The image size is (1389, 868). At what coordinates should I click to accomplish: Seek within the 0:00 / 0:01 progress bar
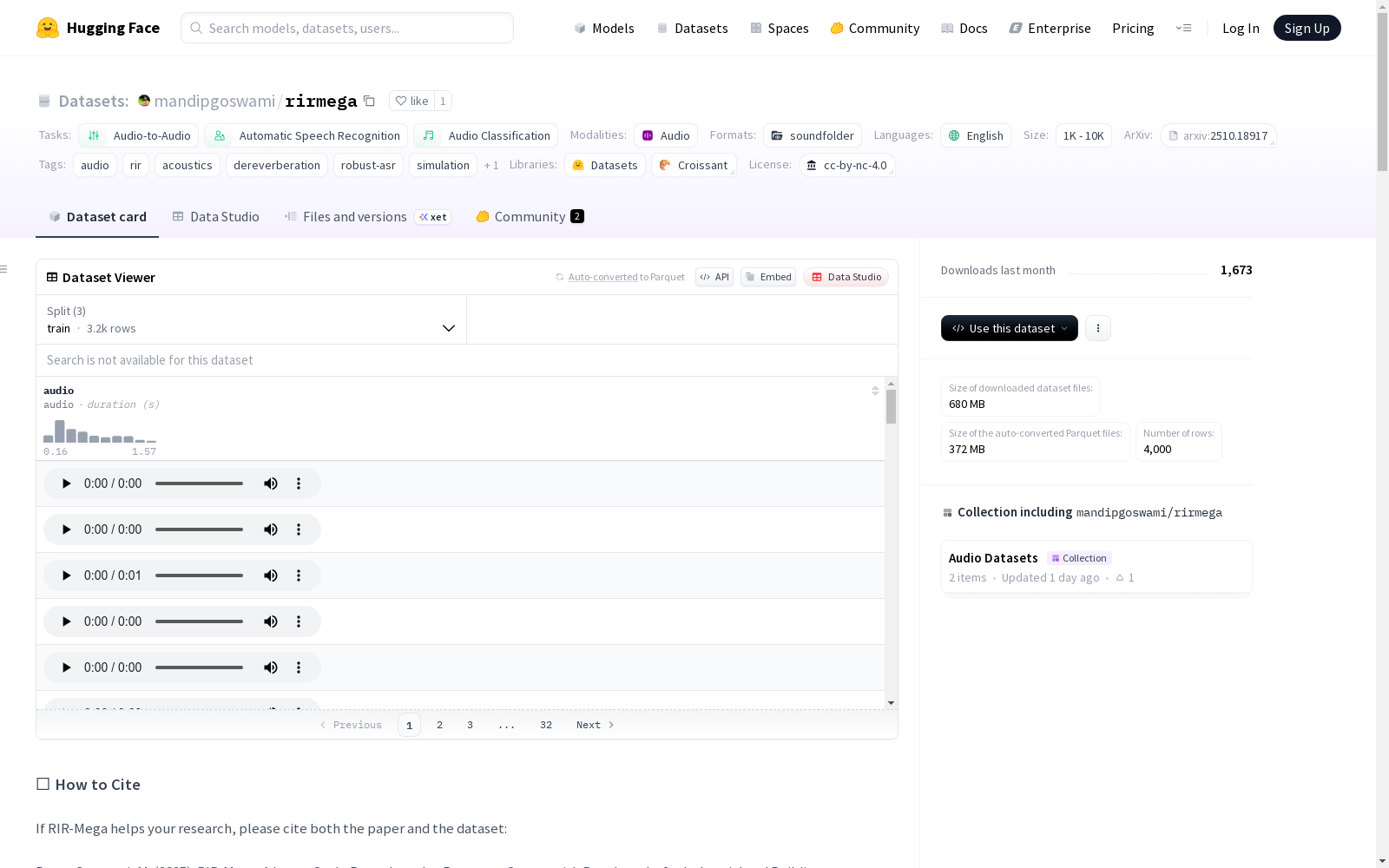pos(199,575)
